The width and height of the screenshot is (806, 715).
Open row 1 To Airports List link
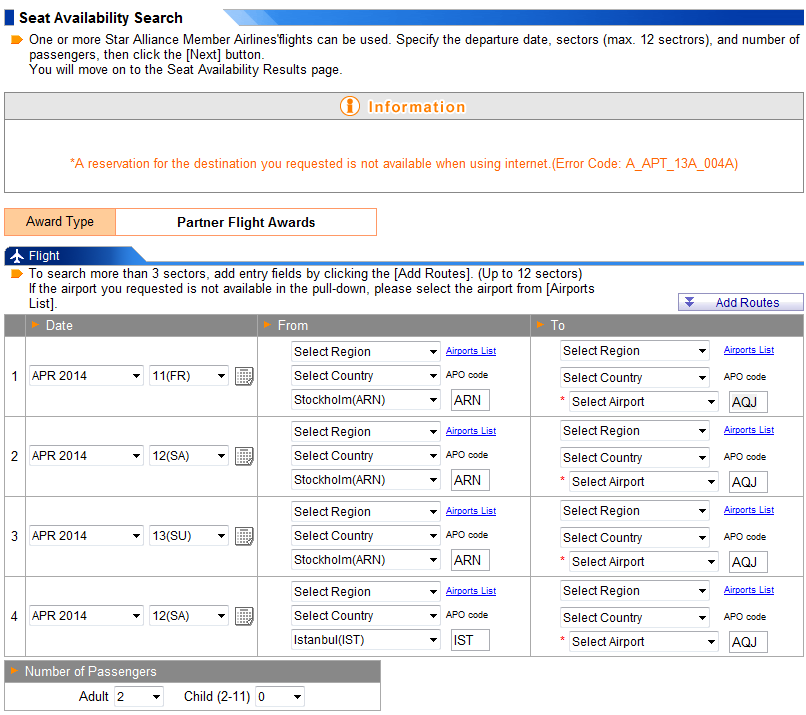748,350
